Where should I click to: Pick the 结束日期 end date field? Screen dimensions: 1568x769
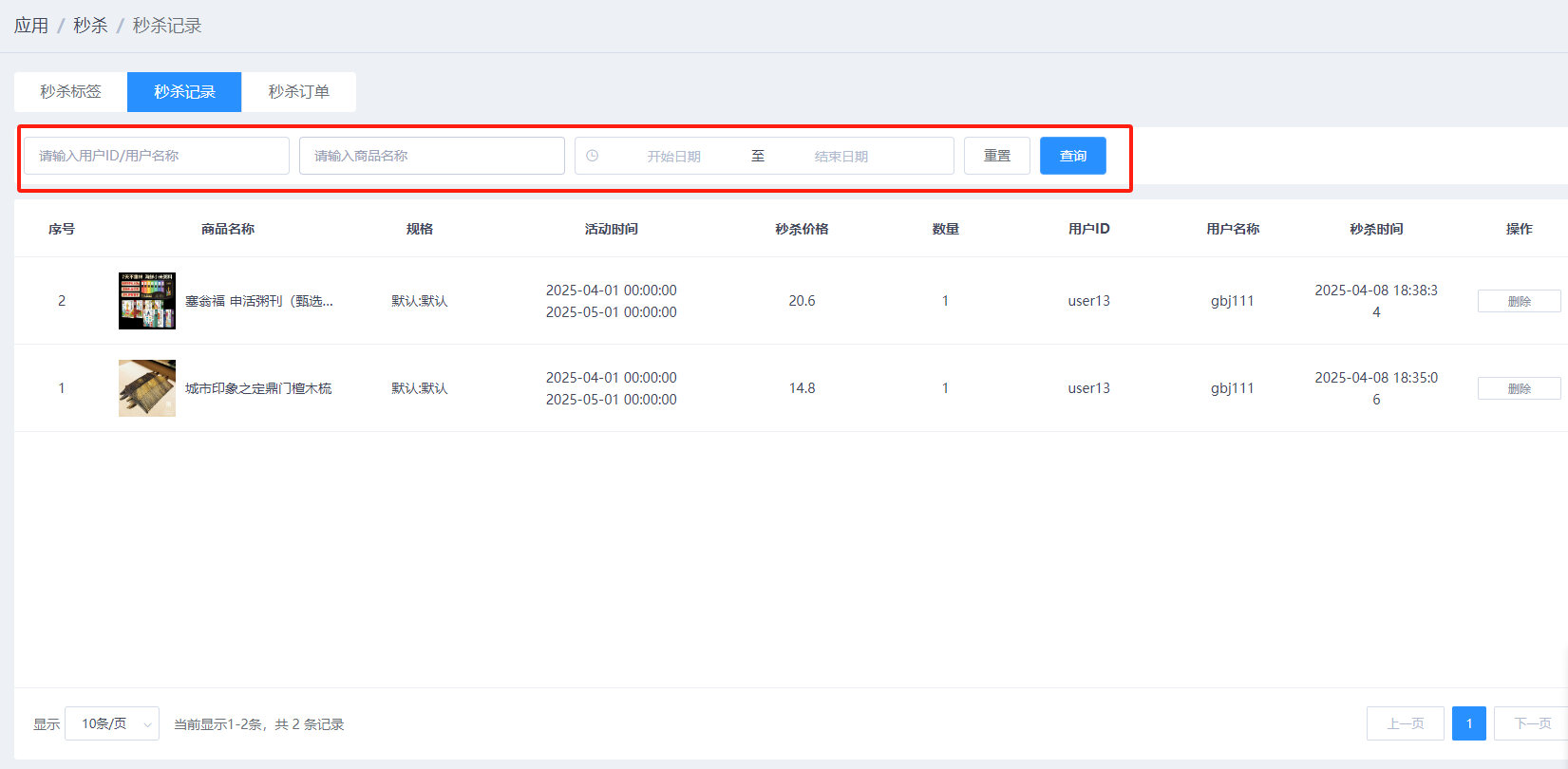tap(841, 157)
